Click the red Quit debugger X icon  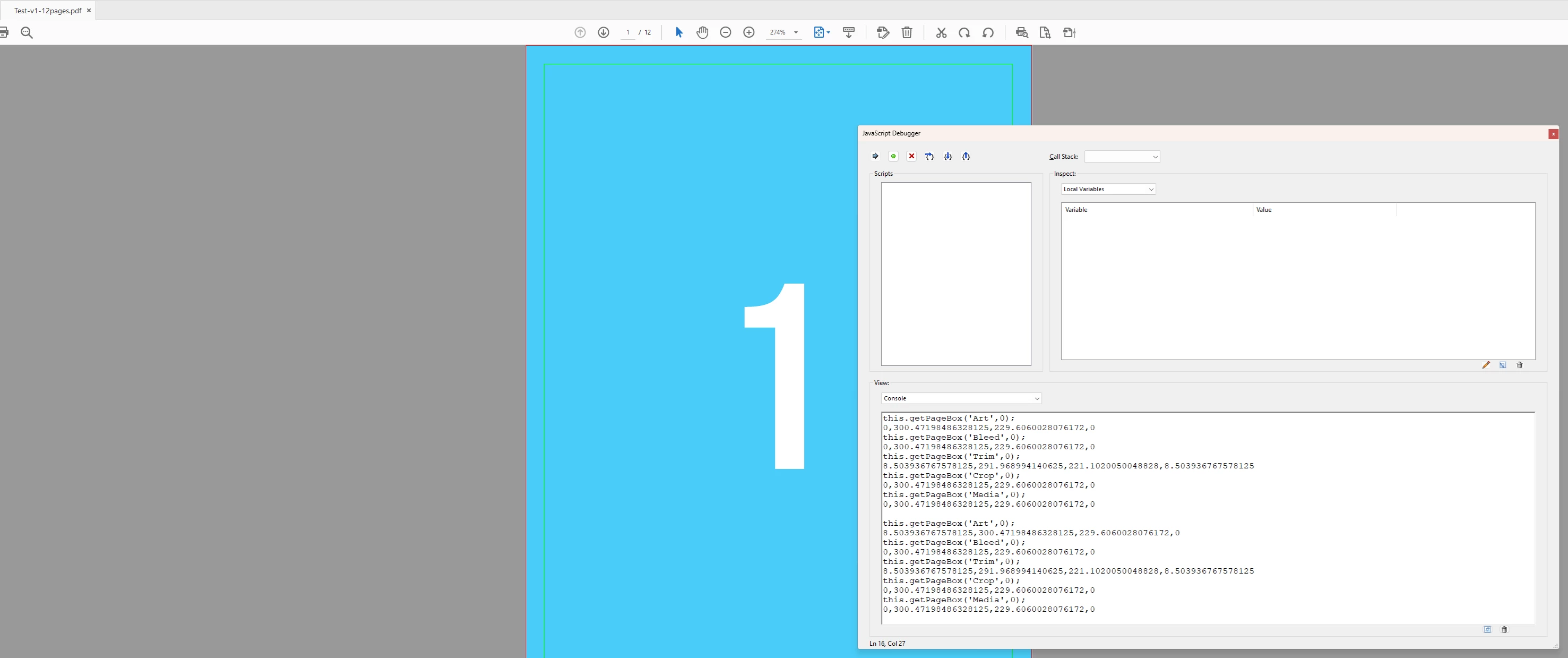coord(911,157)
